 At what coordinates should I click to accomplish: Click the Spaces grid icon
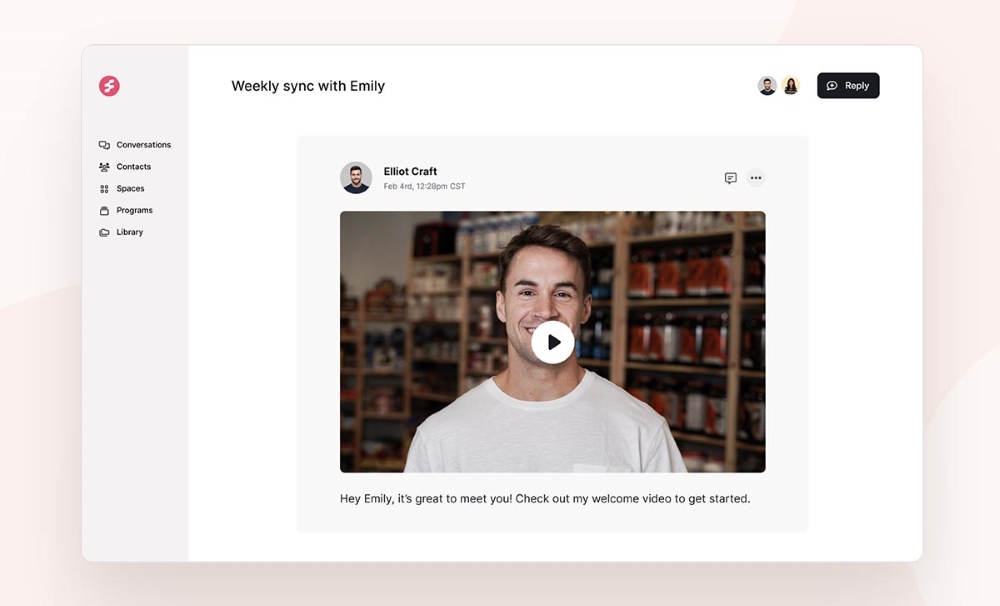click(x=104, y=189)
